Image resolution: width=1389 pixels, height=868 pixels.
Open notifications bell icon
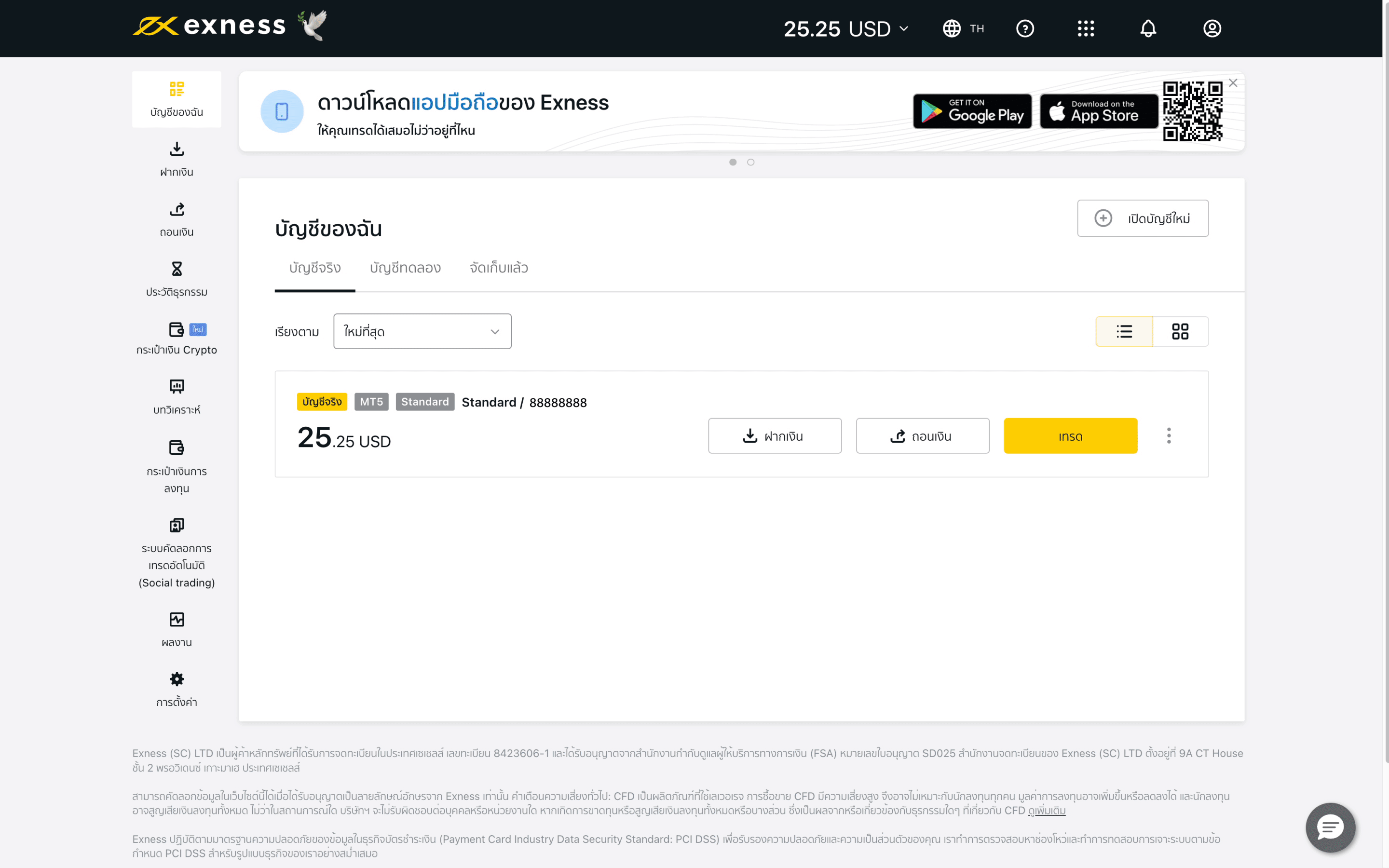1147,28
